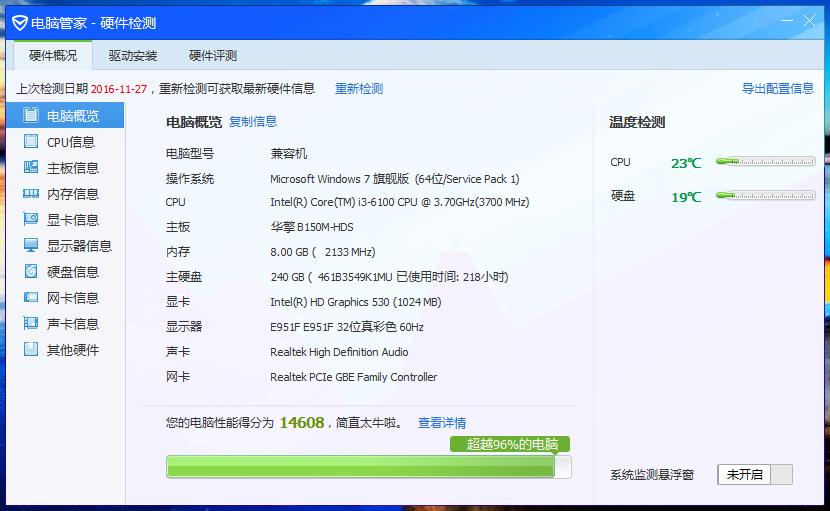Viewport: 830px width, 511px height.
Task: Click the 显卡信息 graphics card icon
Action: pos(31,219)
